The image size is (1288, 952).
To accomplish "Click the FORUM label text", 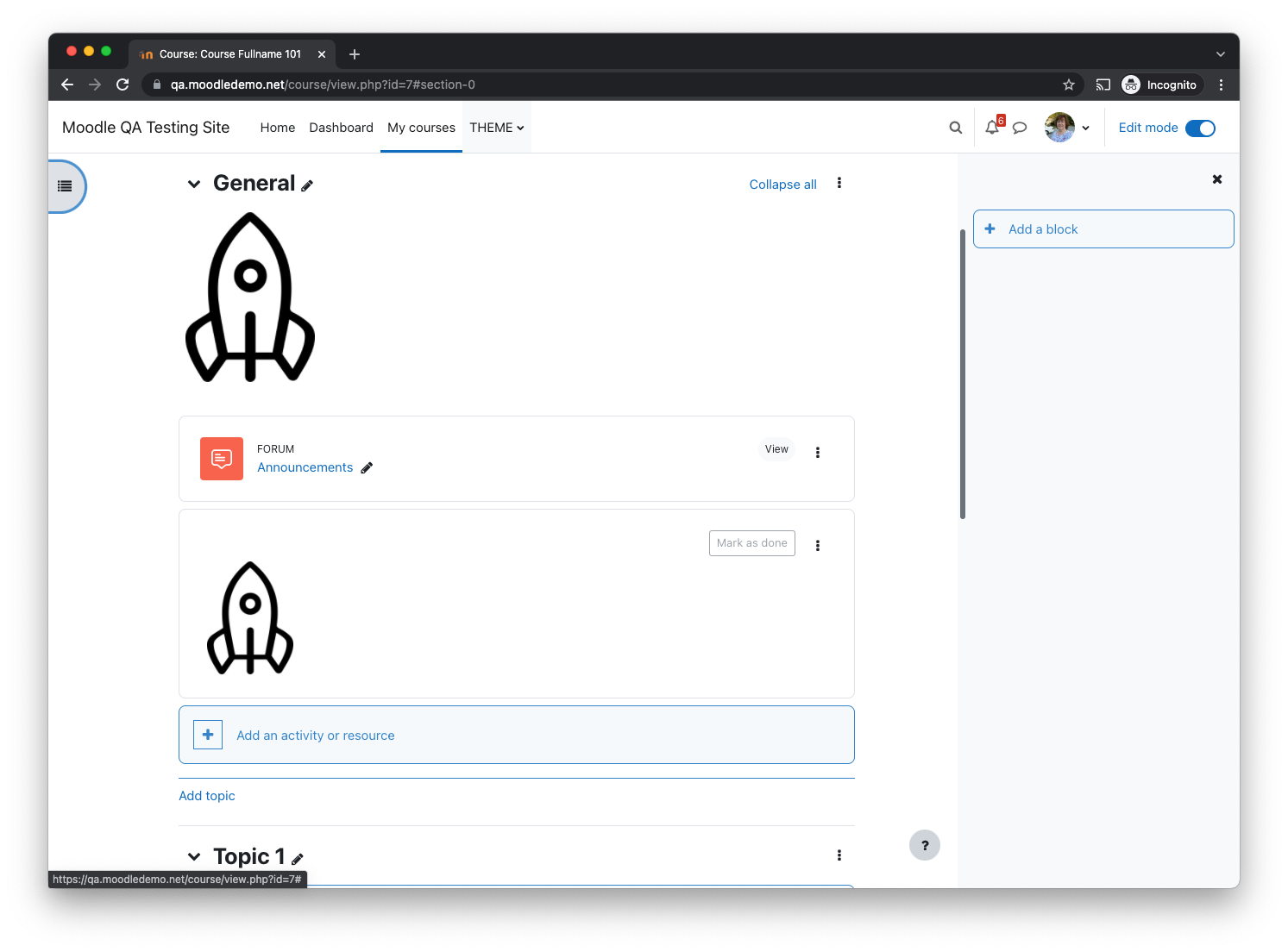I will (x=276, y=449).
